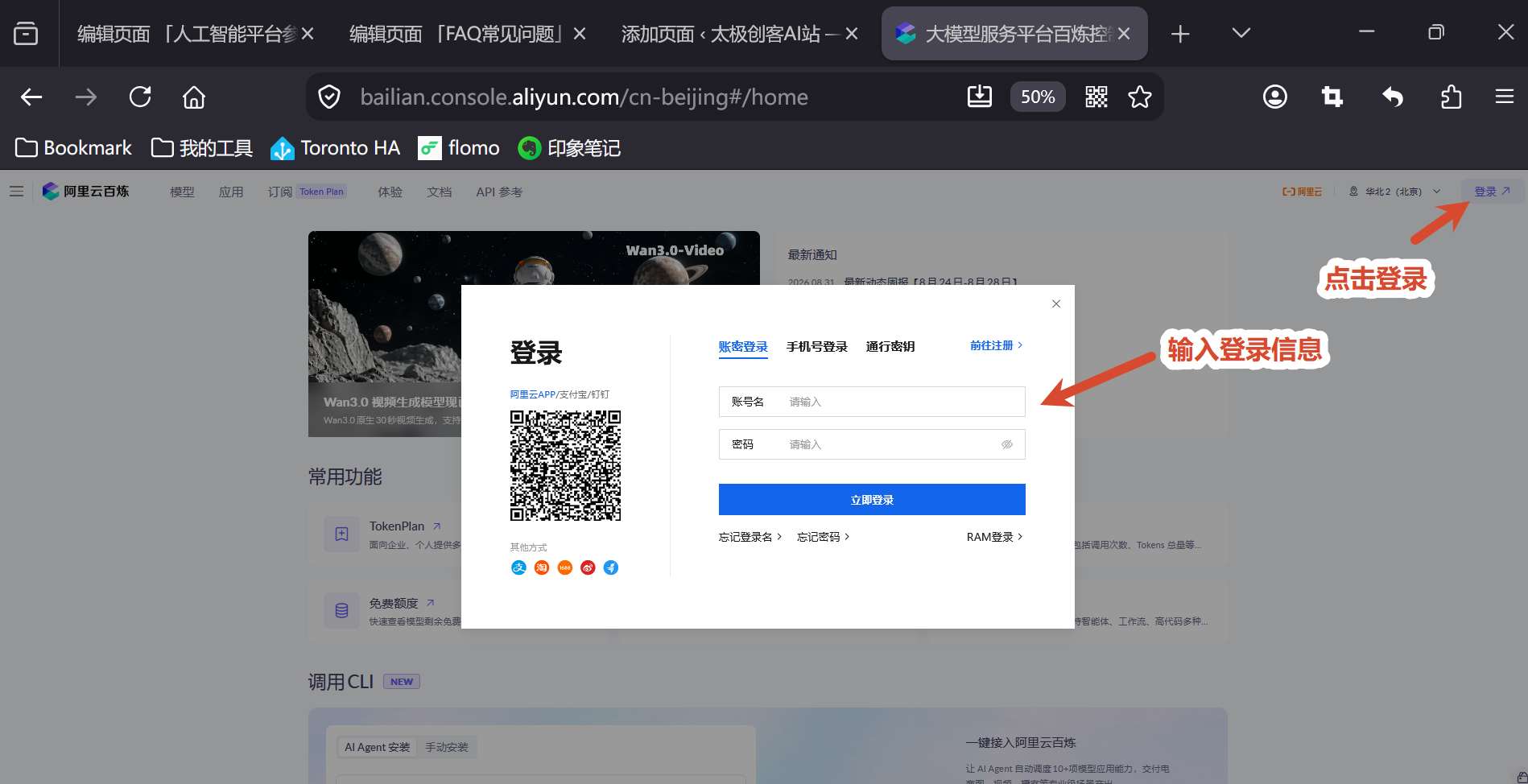Open the 应用 menu in page header
The image size is (1528, 784).
(x=231, y=192)
